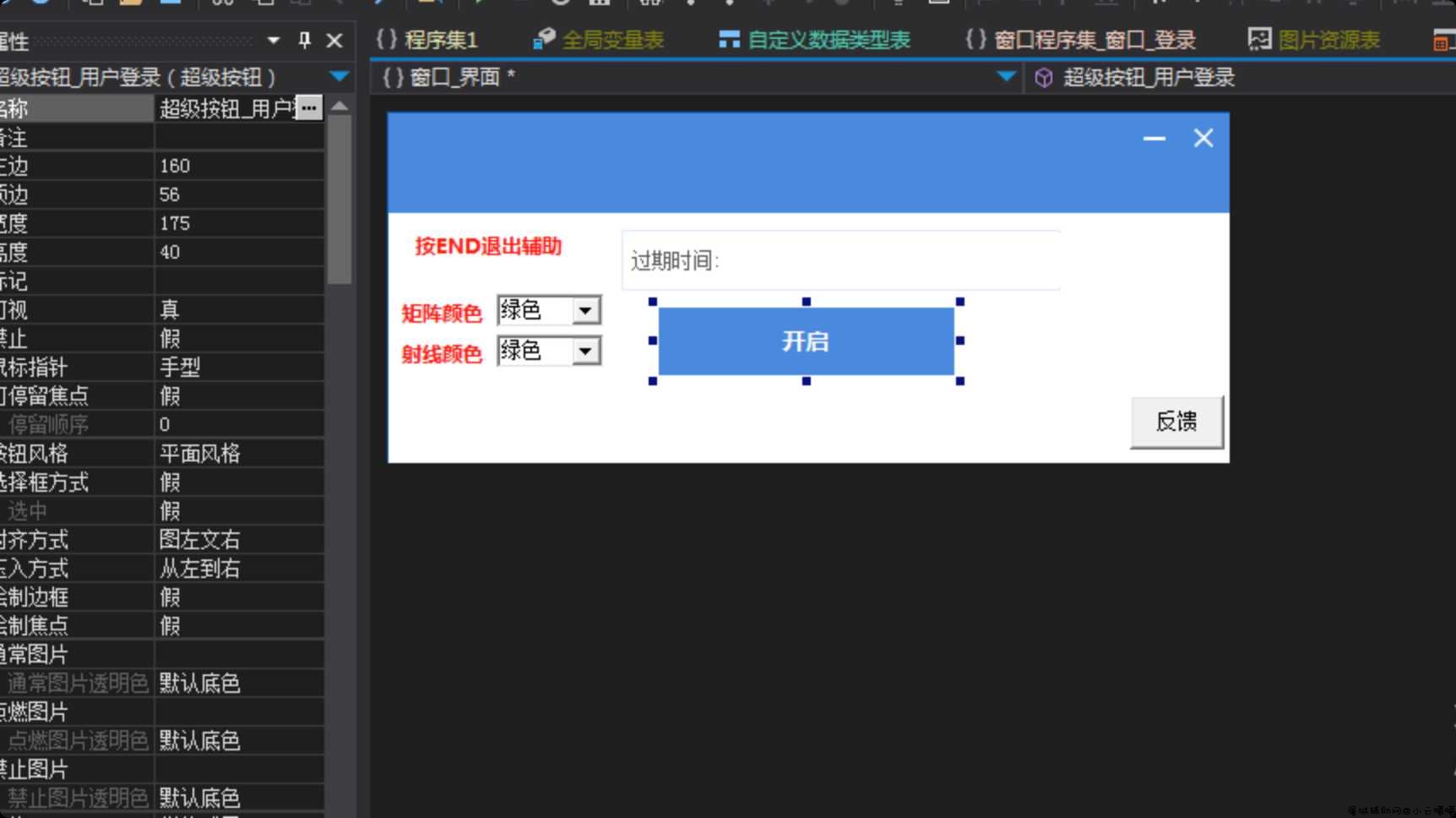Expand the 窗口_界面 dropdown arrow
Viewport: 1456px width, 818px height.
coord(1007,77)
